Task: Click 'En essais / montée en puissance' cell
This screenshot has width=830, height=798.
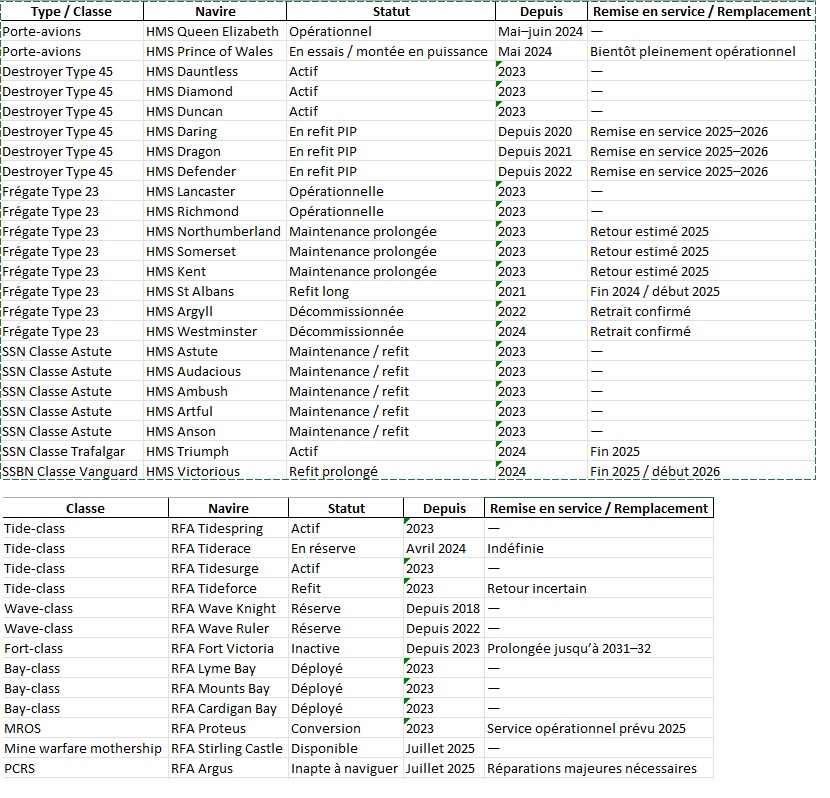Action: (x=391, y=52)
